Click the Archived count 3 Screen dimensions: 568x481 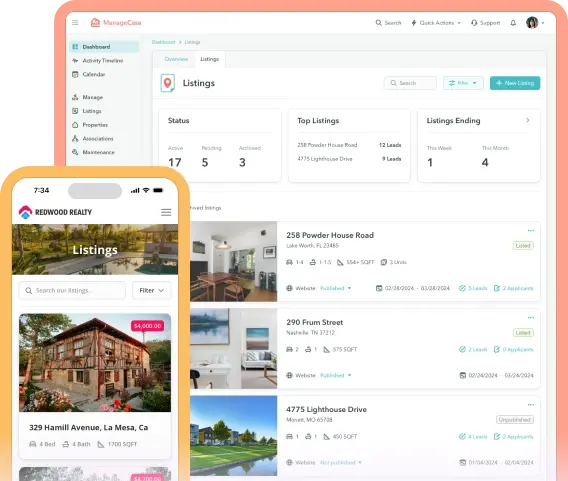242,162
